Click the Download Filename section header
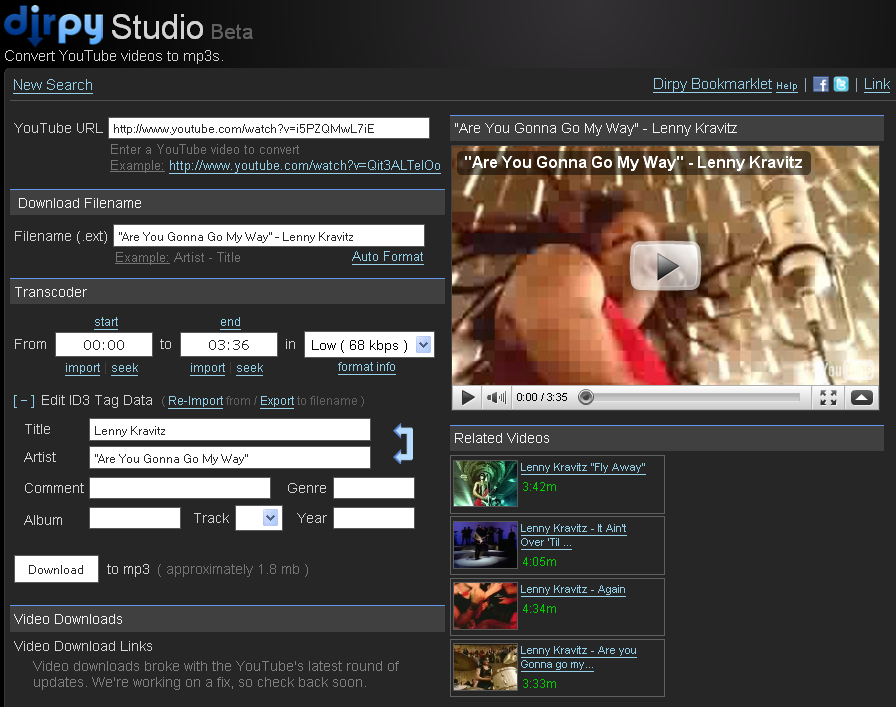 tap(227, 203)
